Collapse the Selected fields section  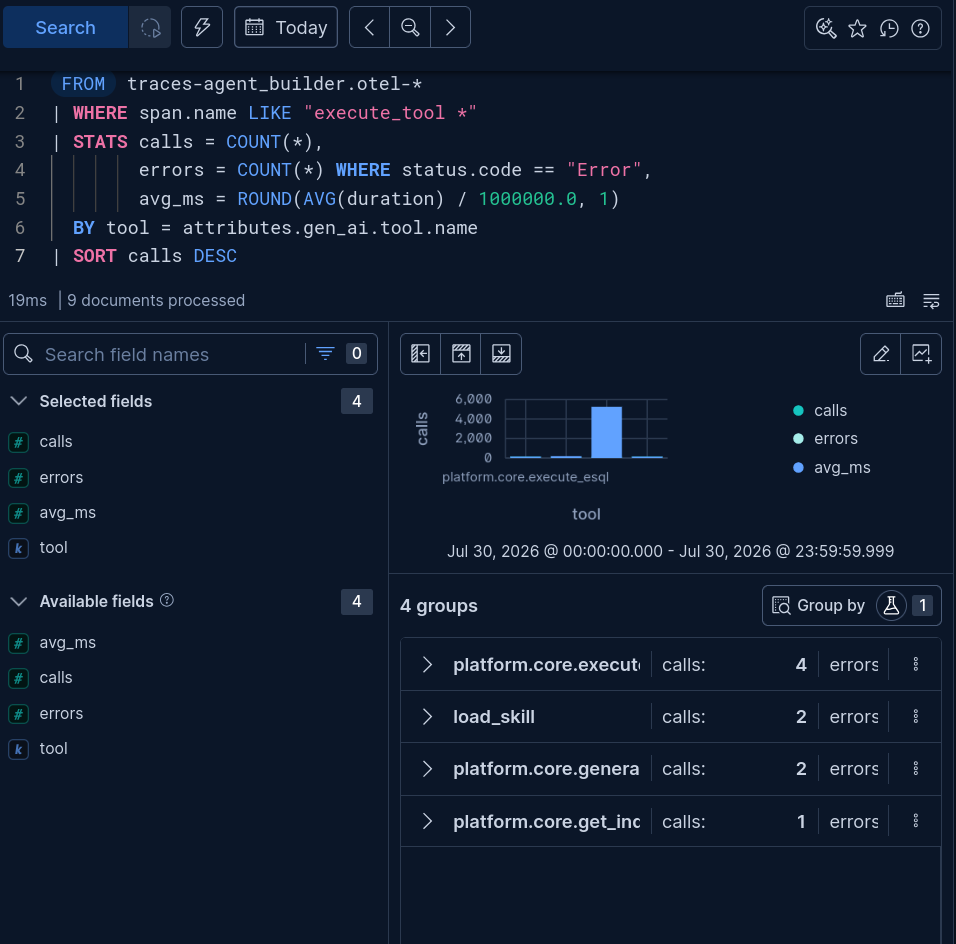(19, 401)
